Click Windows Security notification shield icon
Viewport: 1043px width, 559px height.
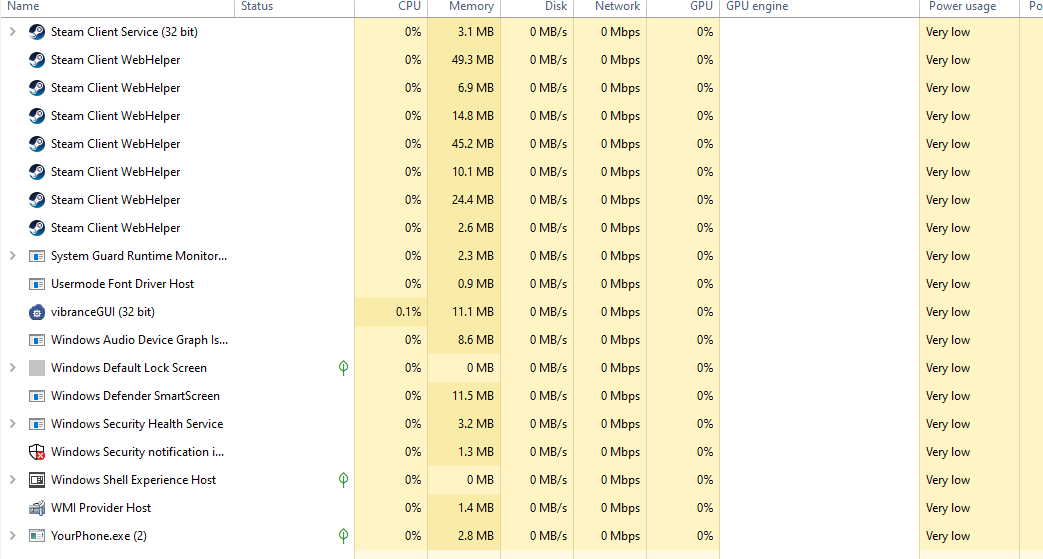click(37, 452)
